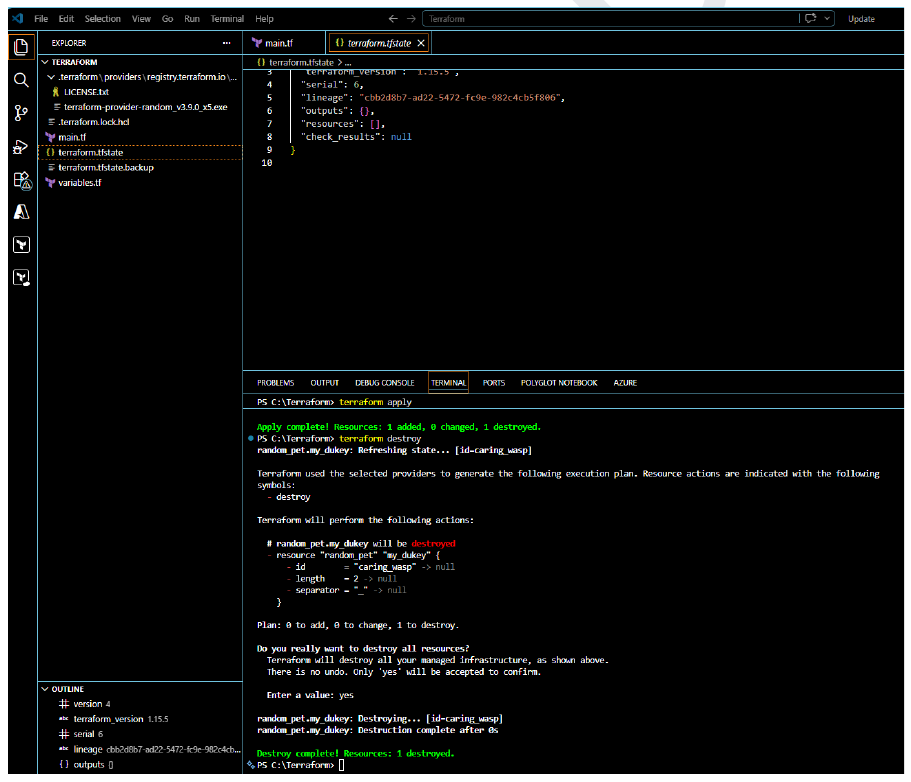Open main.tf in explorer tree
The width and height of the screenshot is (911, 782).
[x=139, y=137]
